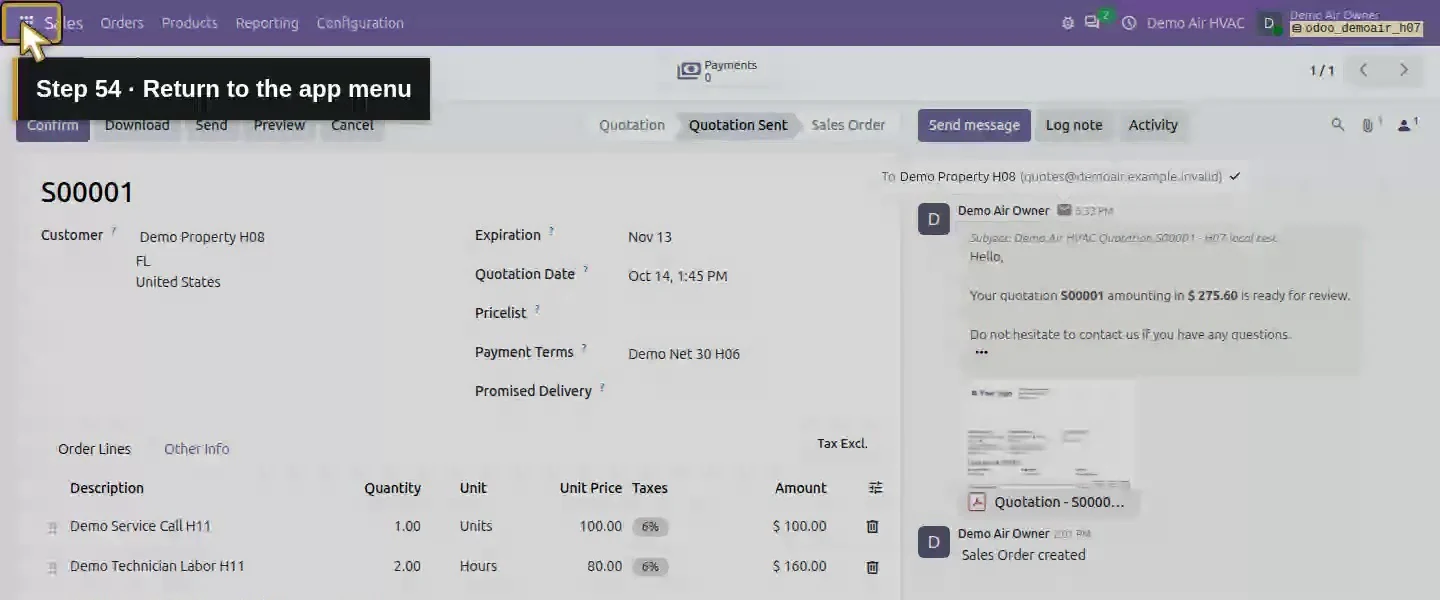Click the Sales app title
The image size is (1440, 600).
[x=63, y=23]
